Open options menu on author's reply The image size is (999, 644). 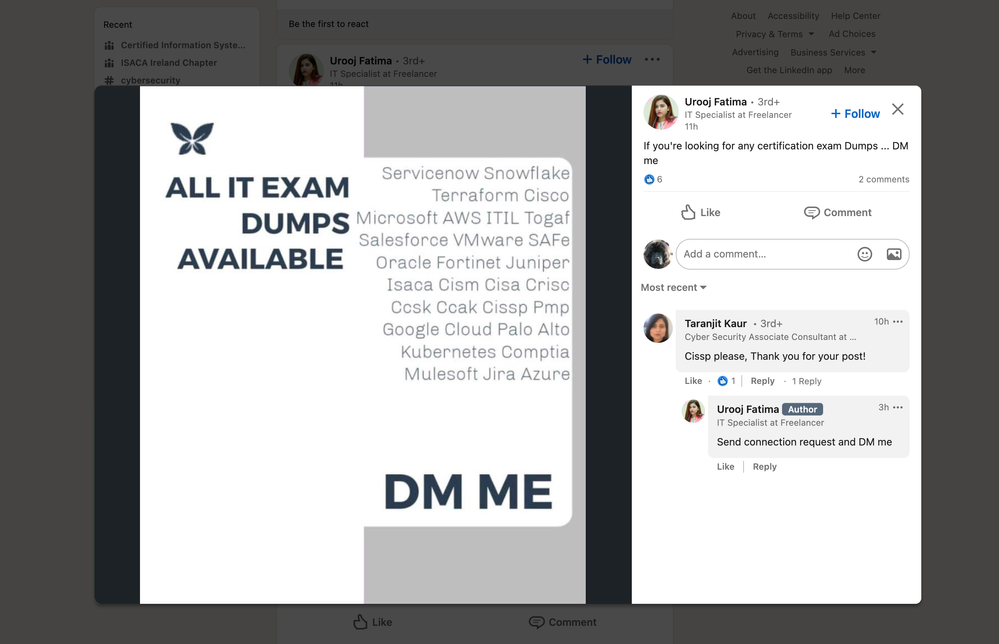coord(898,408)
